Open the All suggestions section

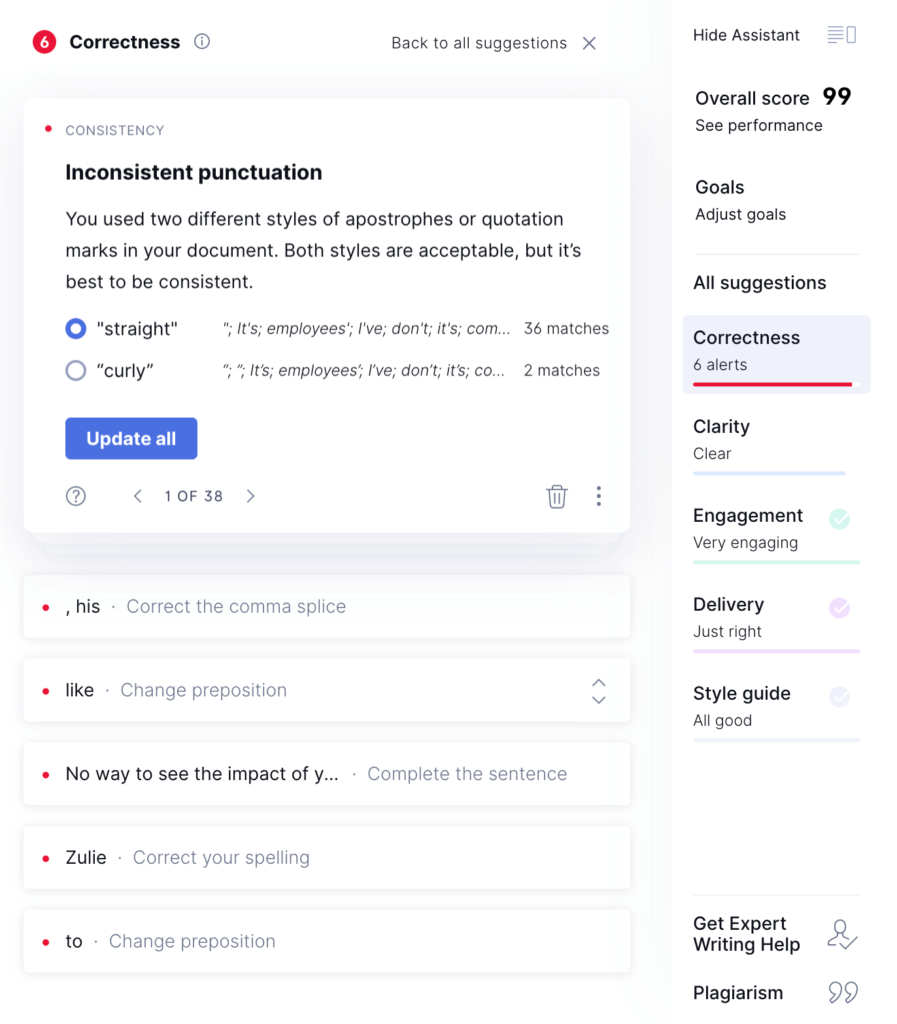point(759,283)
